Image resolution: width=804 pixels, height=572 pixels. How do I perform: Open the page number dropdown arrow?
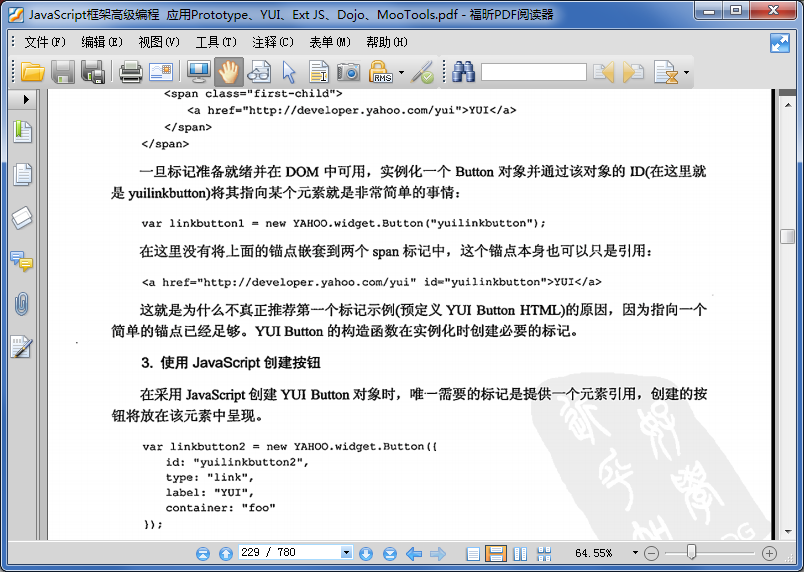coord(347,552)
